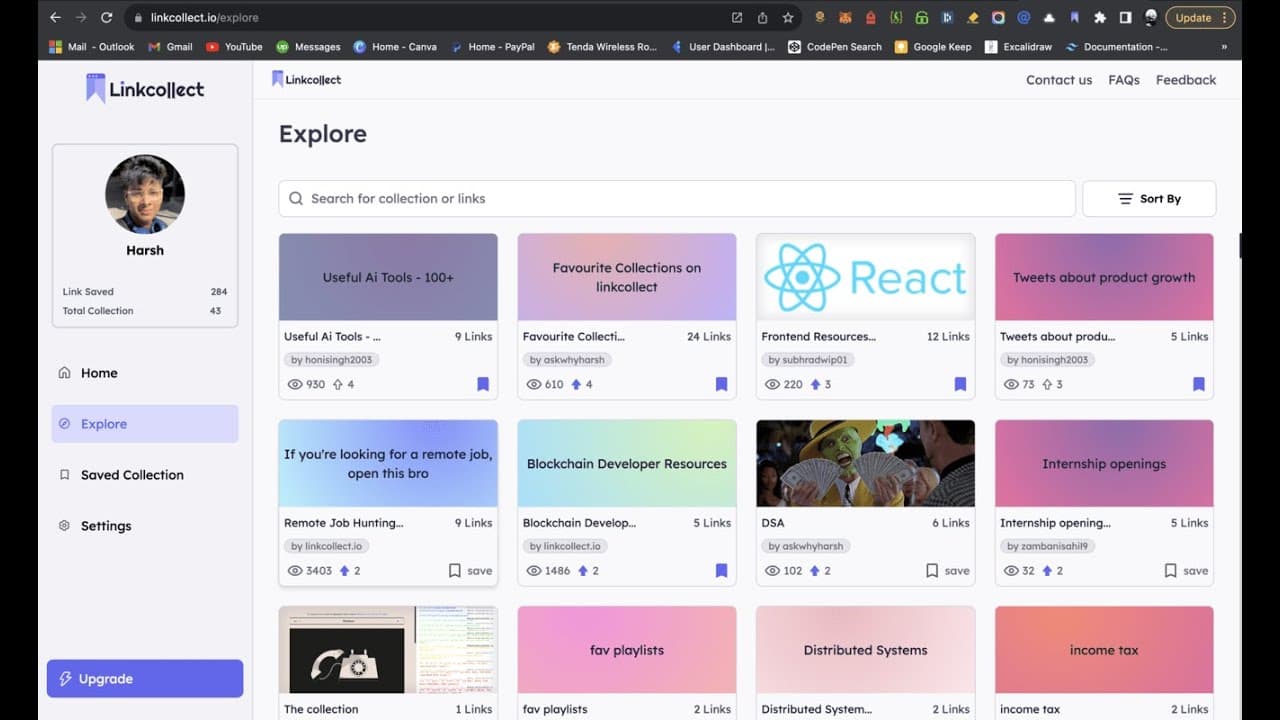Click the search for collection or links field
This screenshot has width=1280, height=720.
click(677, 199)
